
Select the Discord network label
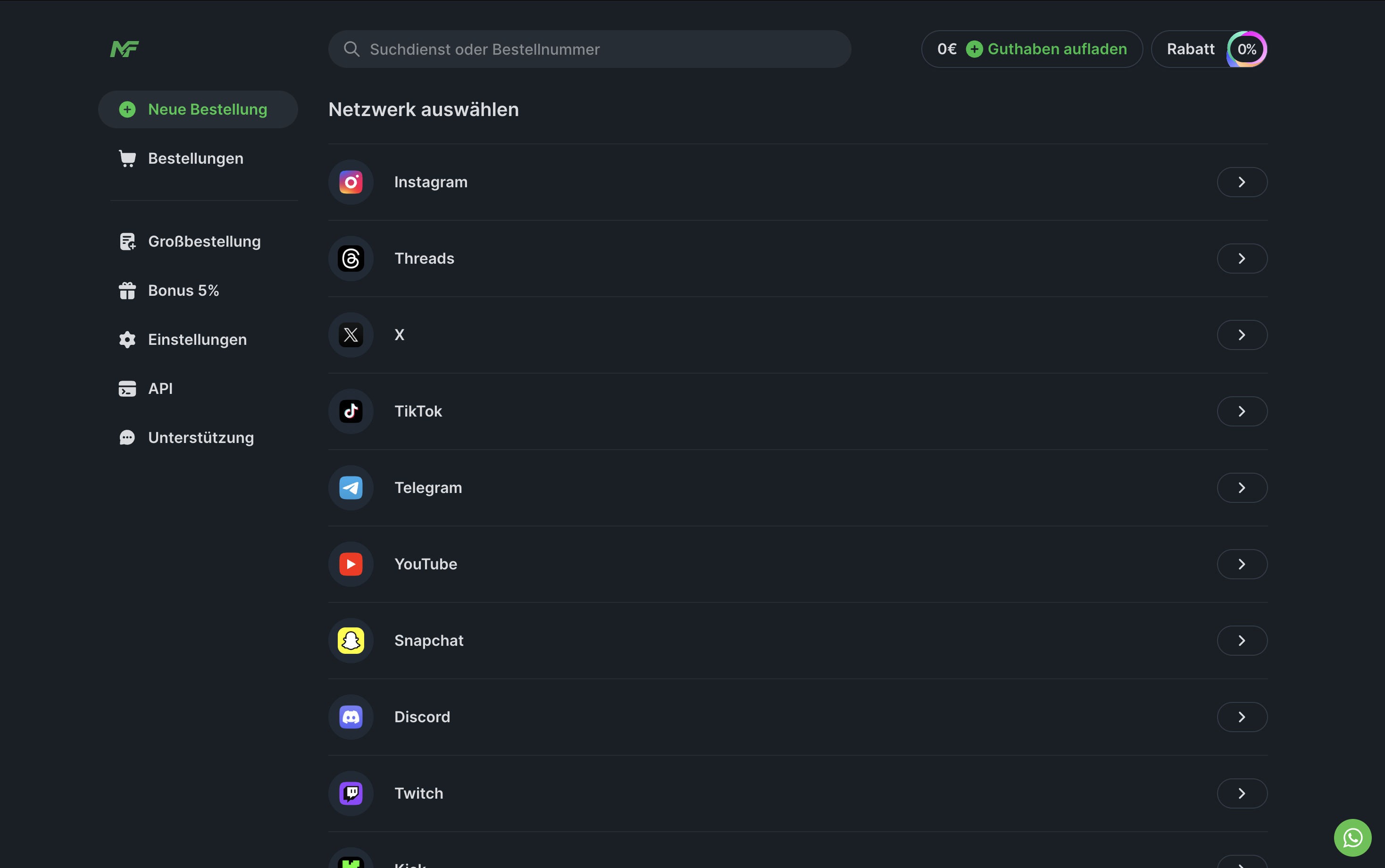tap(422, 717)
